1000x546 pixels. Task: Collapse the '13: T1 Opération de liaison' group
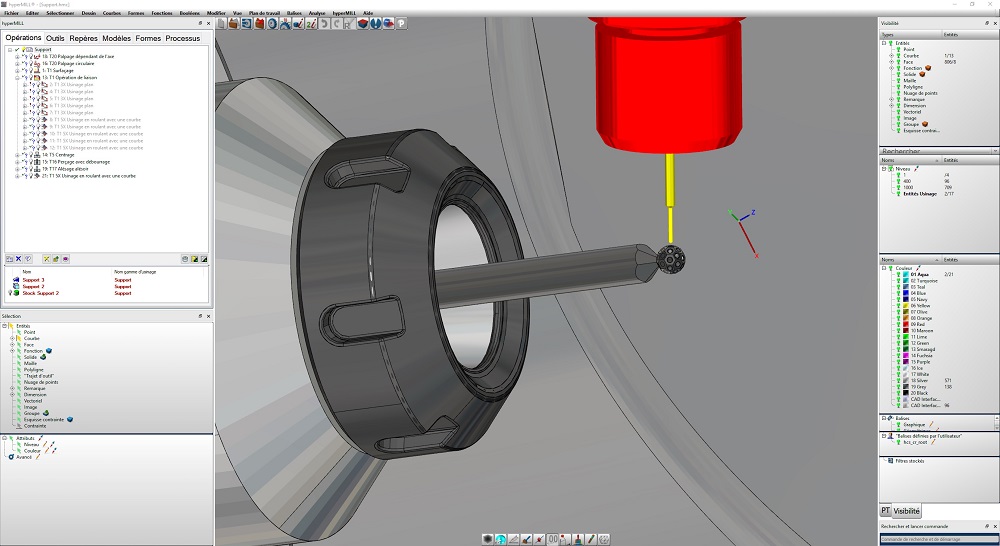point(17,77)
